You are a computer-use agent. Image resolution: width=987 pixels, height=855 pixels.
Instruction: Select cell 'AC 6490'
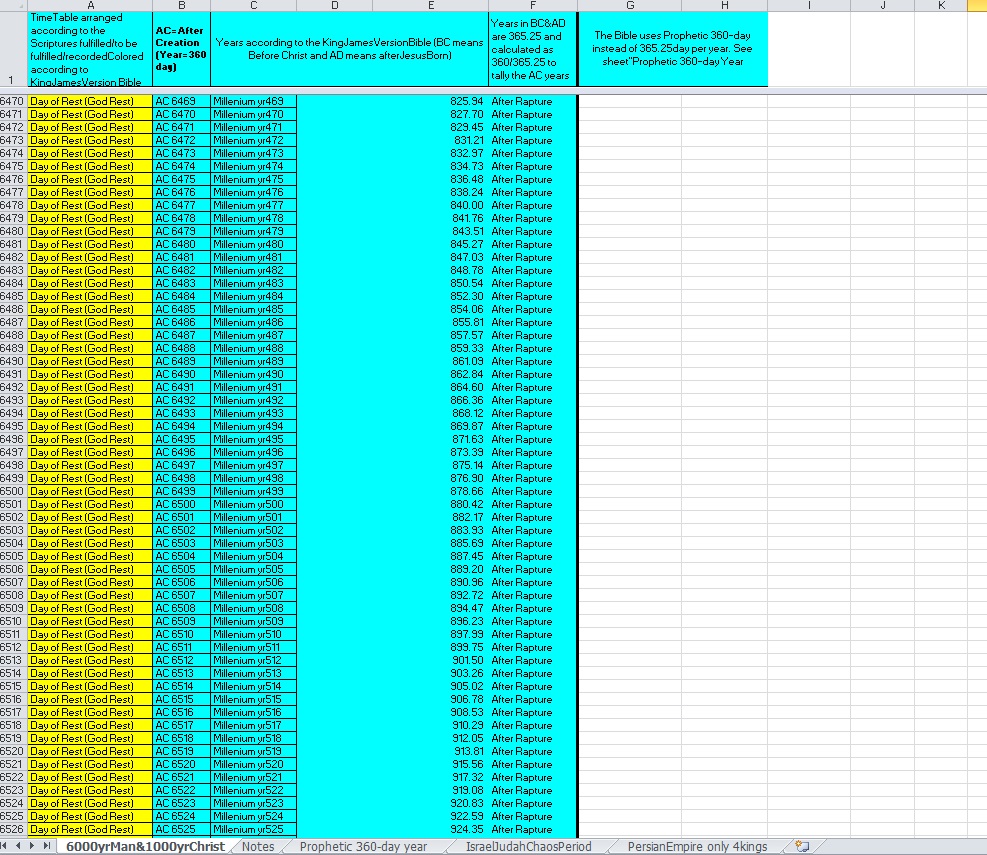(x=181, y=374)
